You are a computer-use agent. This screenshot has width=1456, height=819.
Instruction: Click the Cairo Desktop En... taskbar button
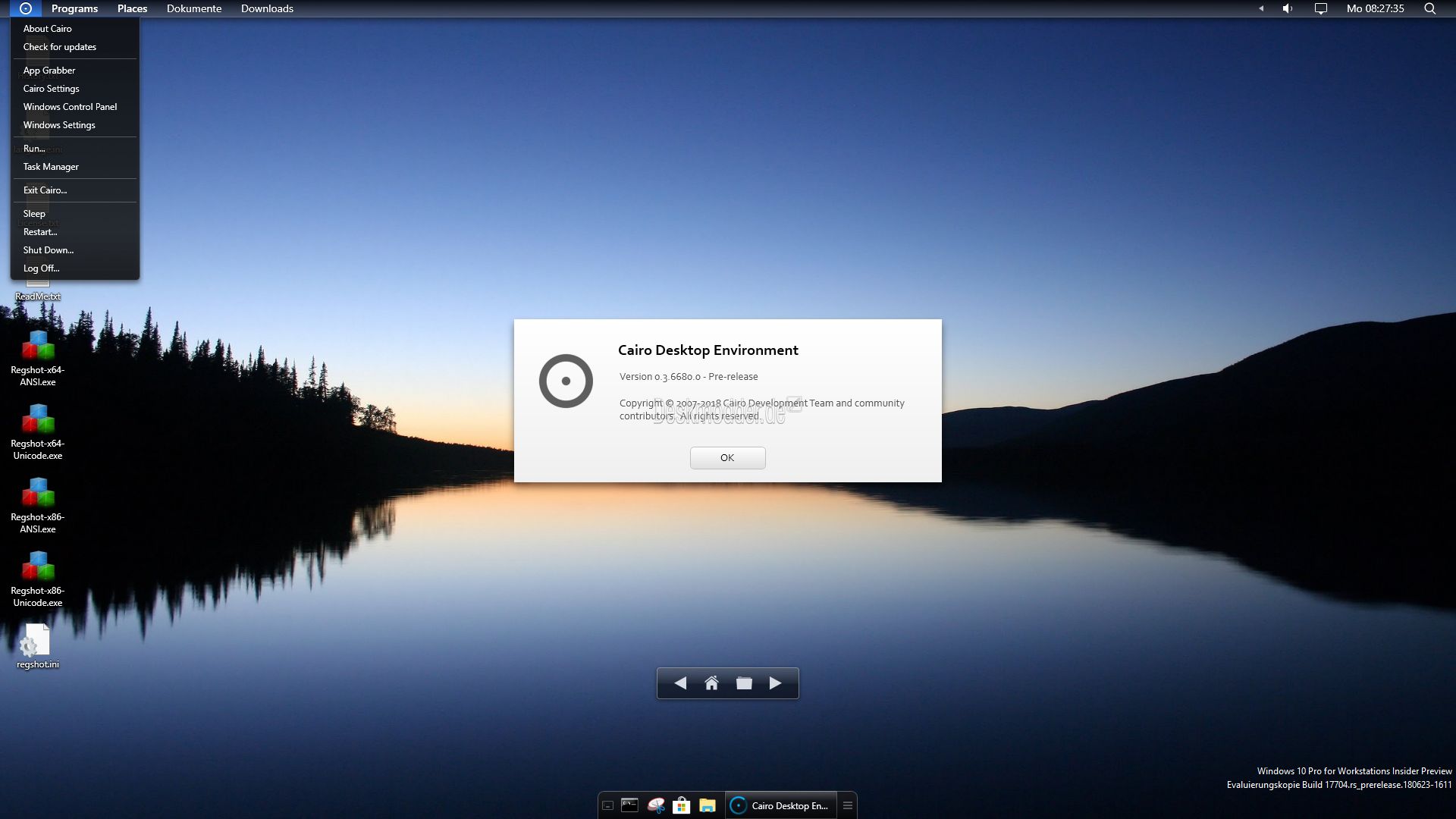(x=780, y=805)
